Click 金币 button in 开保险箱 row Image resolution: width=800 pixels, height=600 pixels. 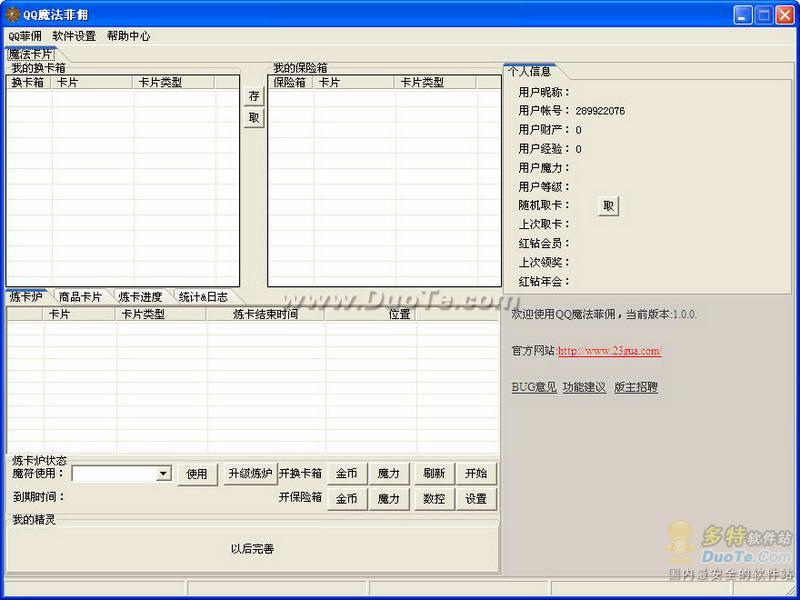(x=346, y=498)
